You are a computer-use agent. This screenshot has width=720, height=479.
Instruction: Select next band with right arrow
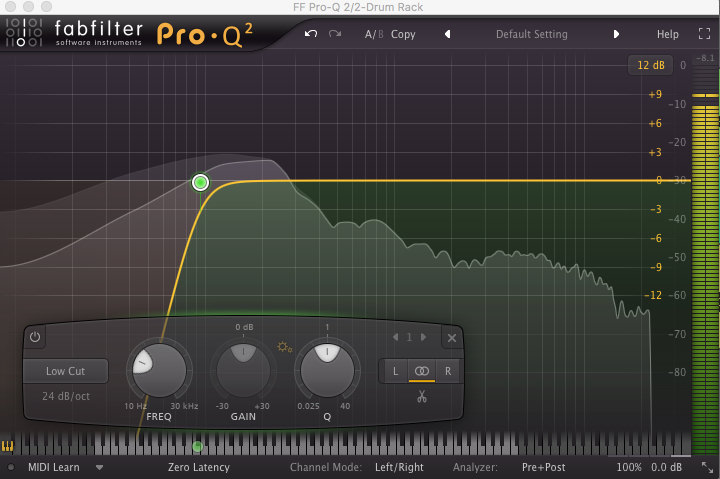(x=423, y=337)
